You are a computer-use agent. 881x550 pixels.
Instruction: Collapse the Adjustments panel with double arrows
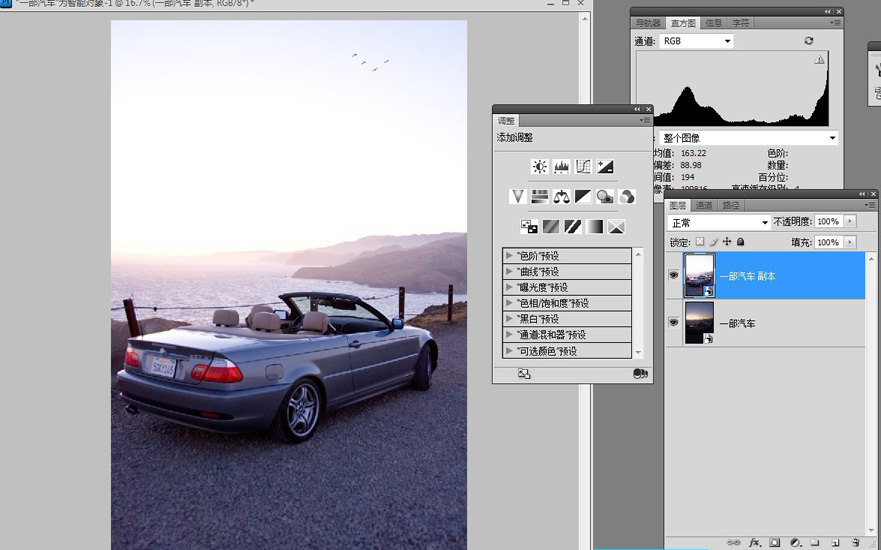pyautogui.click(x=638, y=109)
